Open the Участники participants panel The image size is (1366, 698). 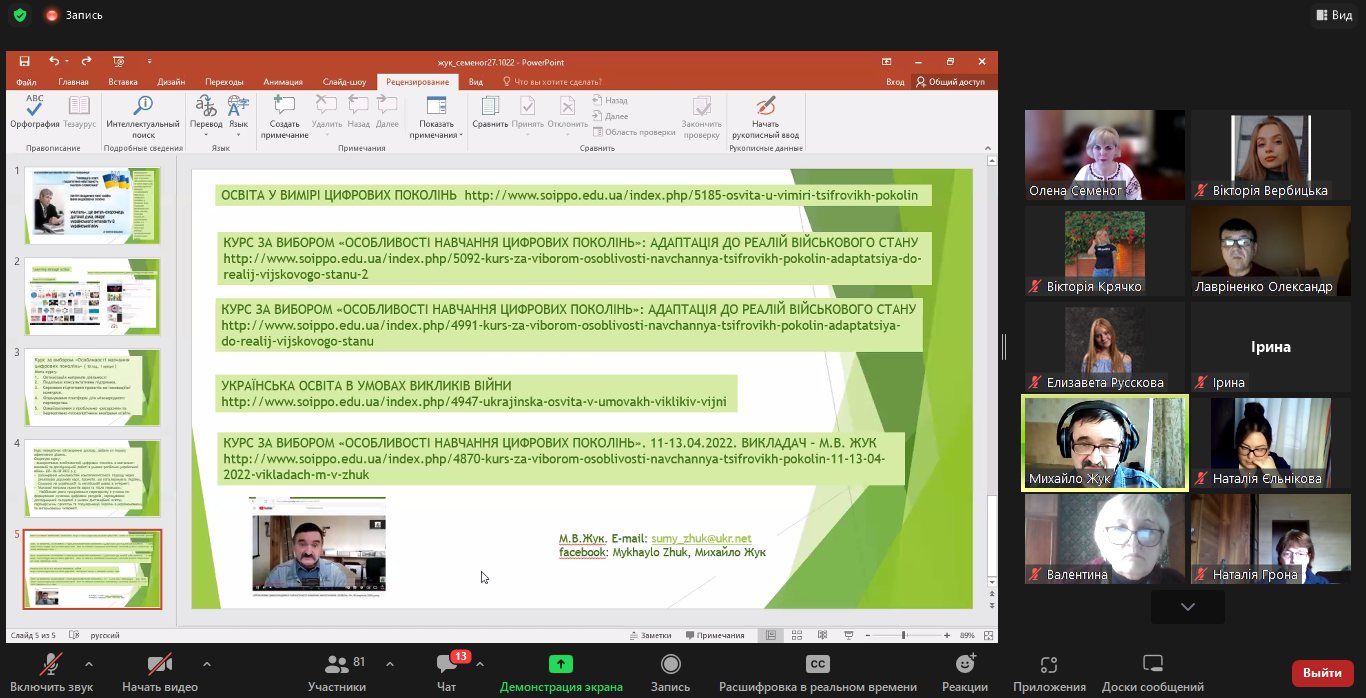[338, 673]
